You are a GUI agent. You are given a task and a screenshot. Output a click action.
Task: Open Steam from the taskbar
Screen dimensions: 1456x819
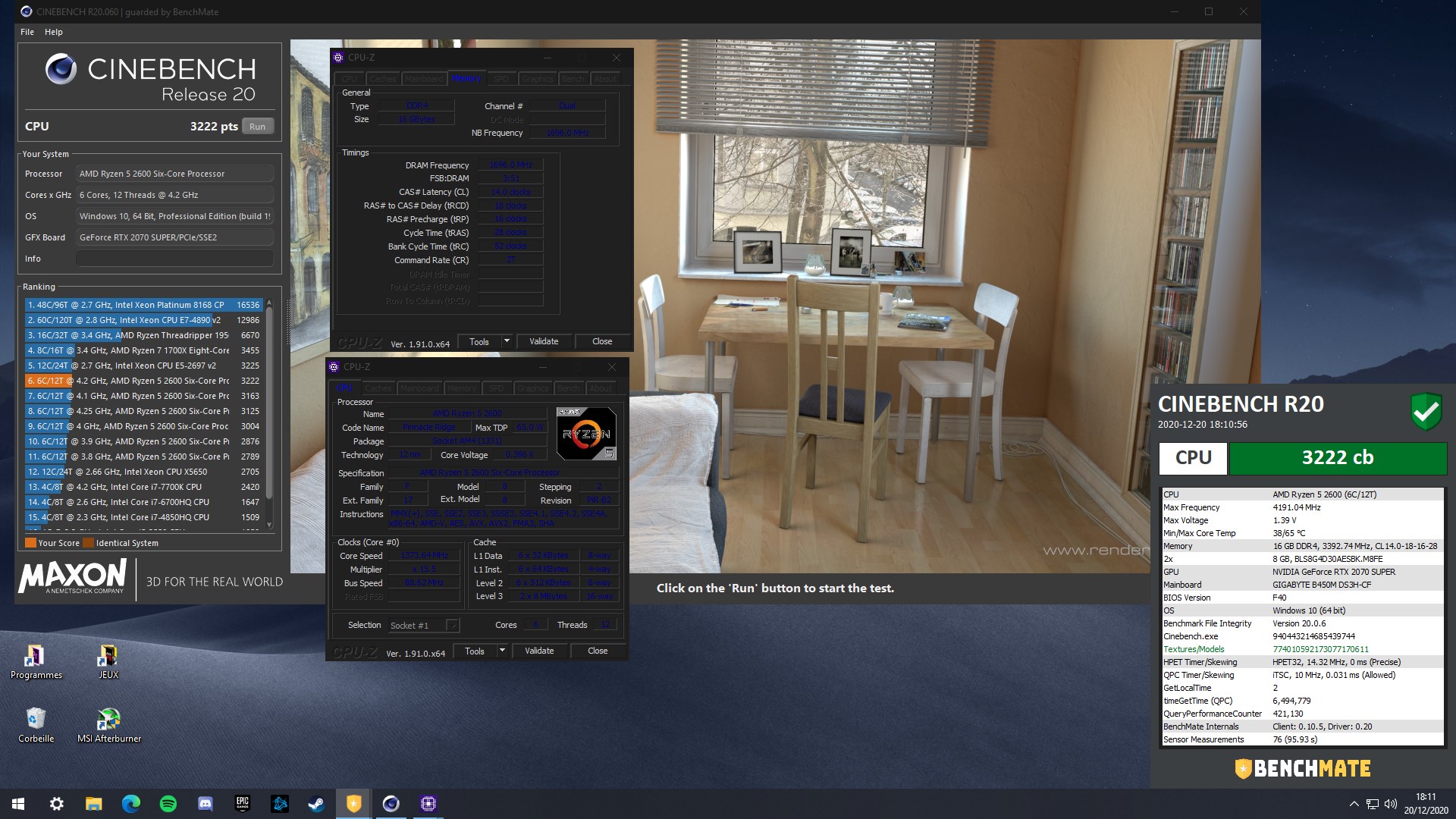coord(316,804)
